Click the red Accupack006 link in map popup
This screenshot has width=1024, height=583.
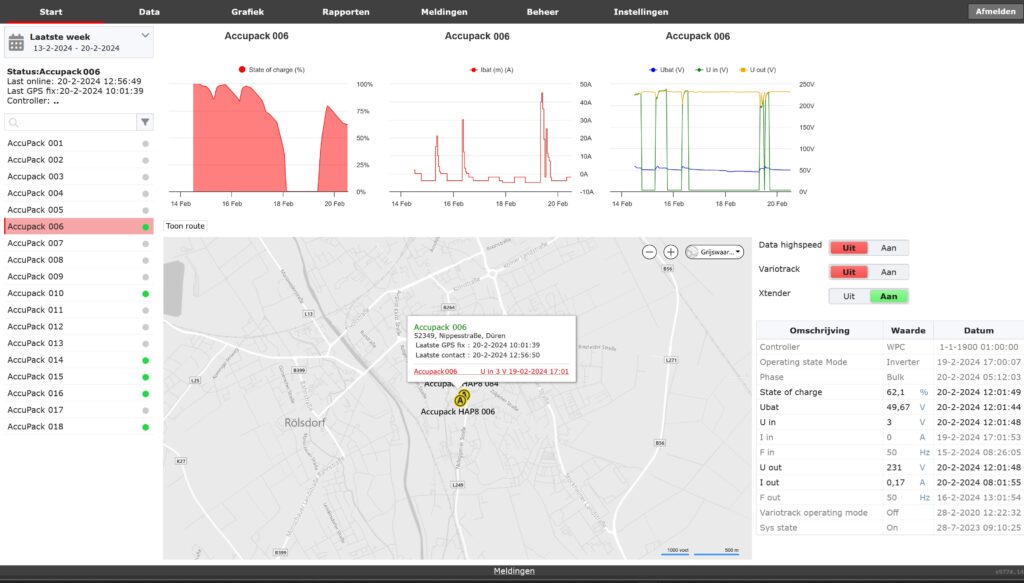click(x=435, y=371)
